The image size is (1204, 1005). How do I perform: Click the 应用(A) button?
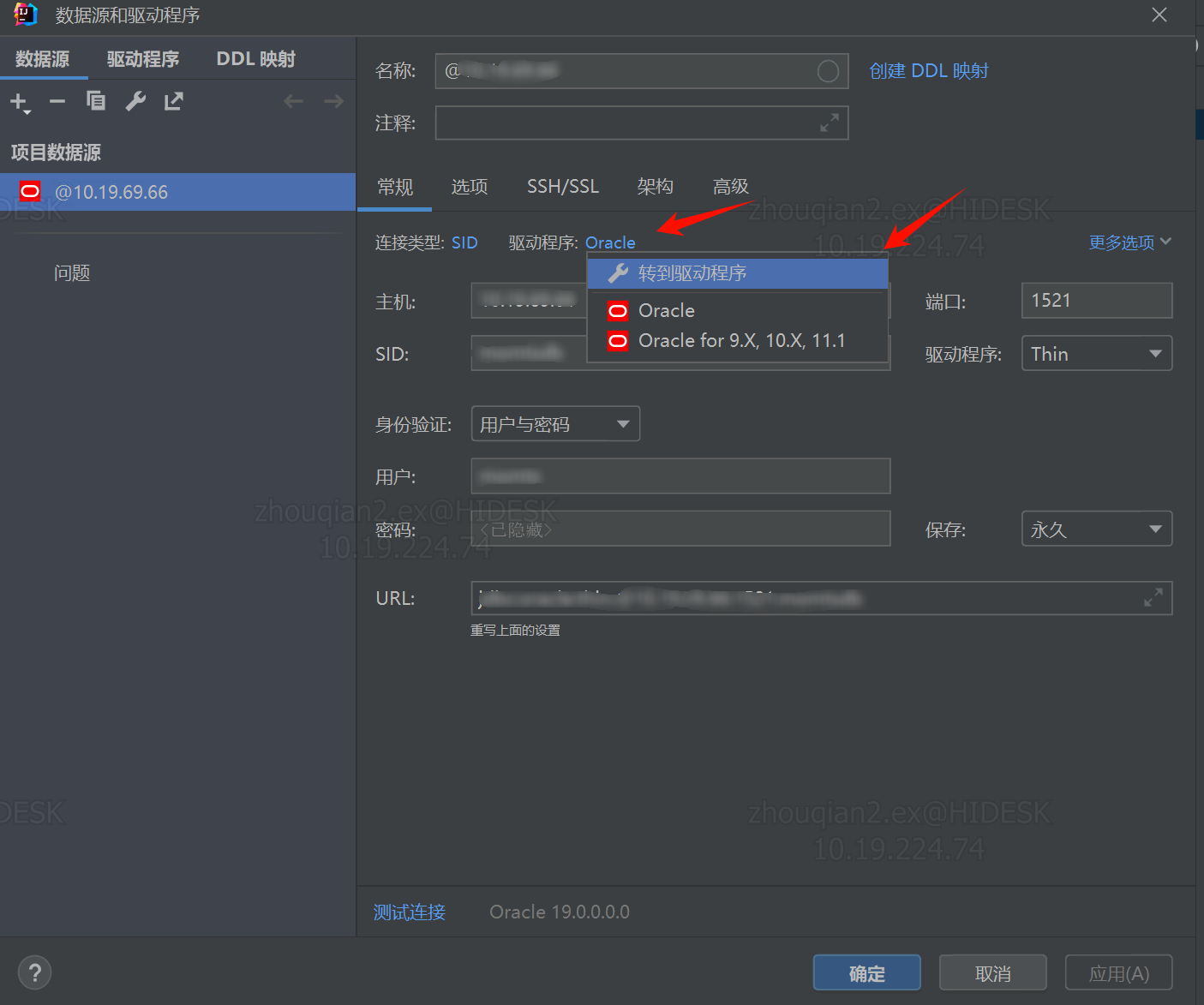[x=1118, y=973]
